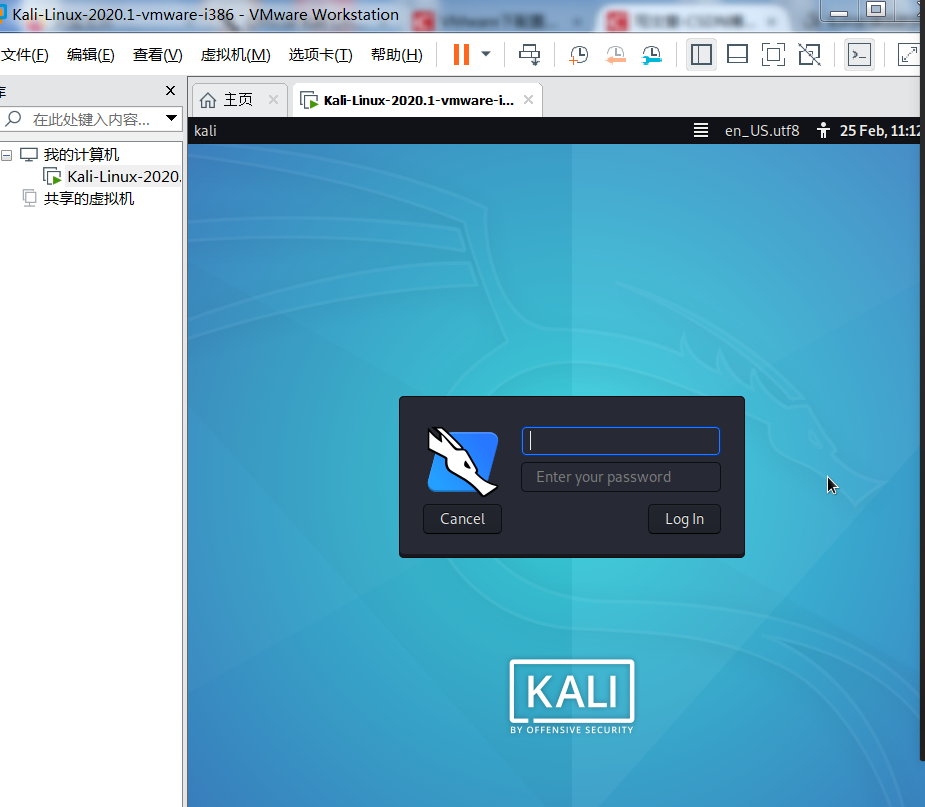The height and width of the screenshot is (807, 925).
Task: Open the 虚拟机(M) menu
Action: [235, 55]
